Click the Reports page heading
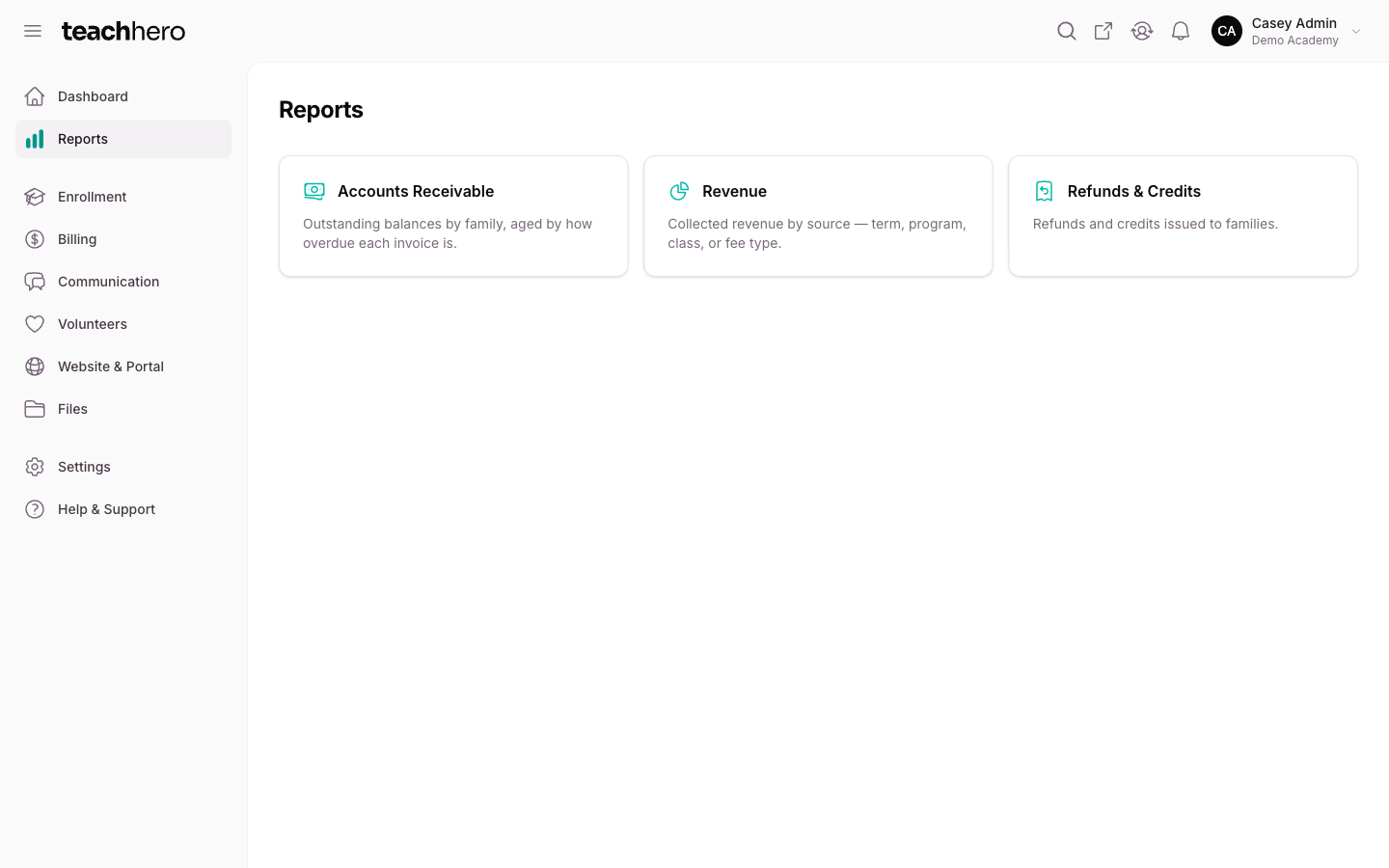 pos(321,110)
